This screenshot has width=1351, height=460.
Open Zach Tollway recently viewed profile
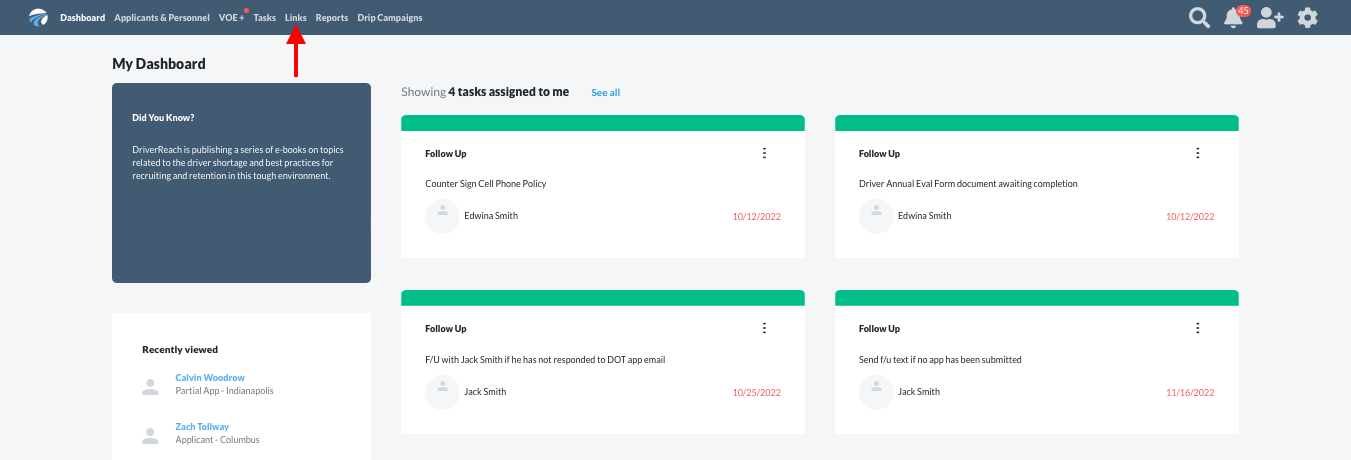(202, 426)
